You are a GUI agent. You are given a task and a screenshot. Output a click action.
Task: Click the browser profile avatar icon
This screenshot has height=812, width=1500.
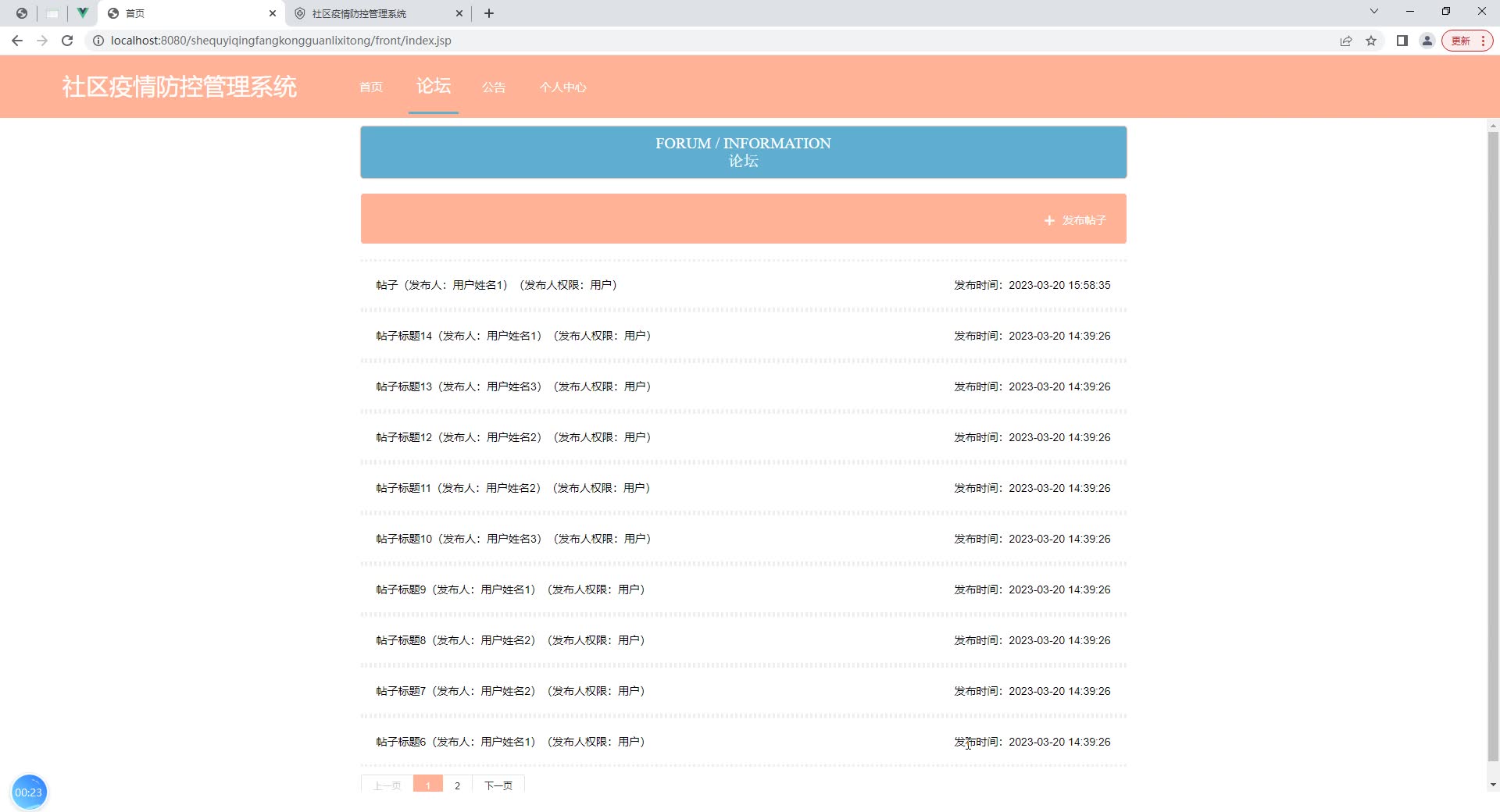coord(1427,41)
